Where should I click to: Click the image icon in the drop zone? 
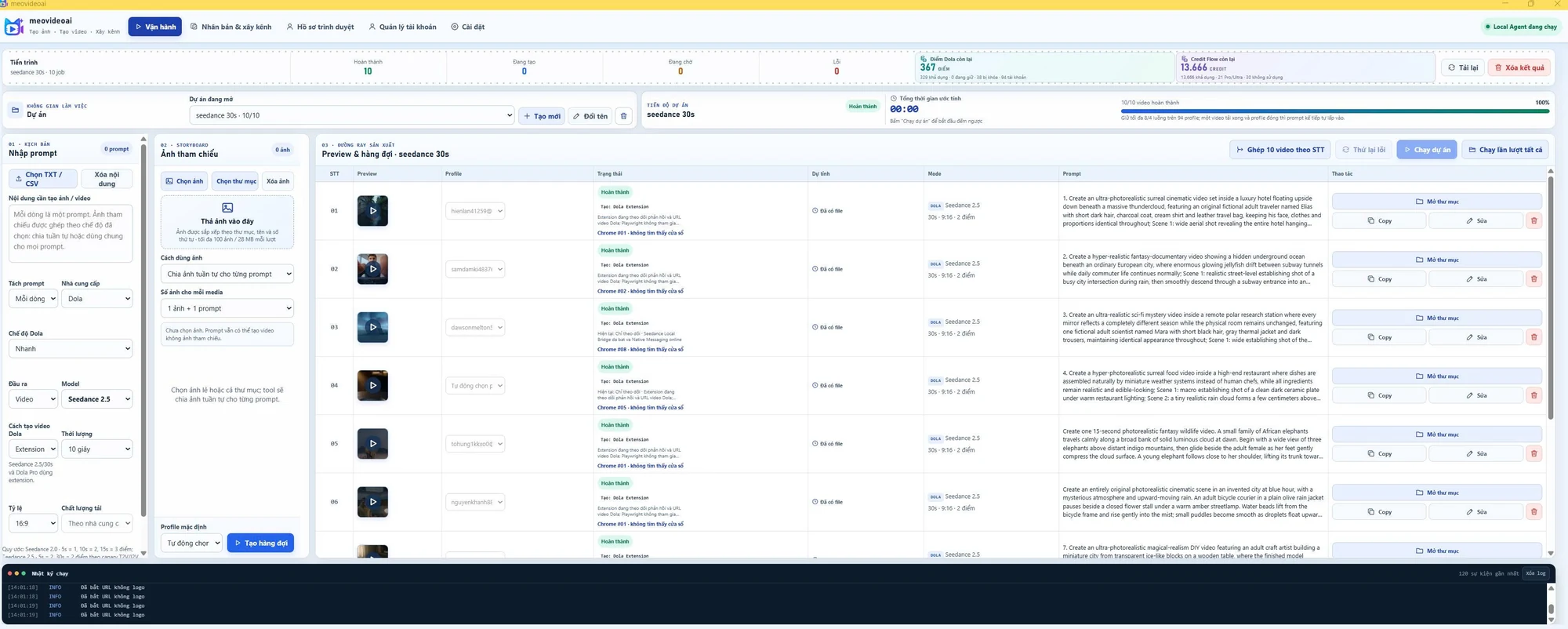coord(227,208)
